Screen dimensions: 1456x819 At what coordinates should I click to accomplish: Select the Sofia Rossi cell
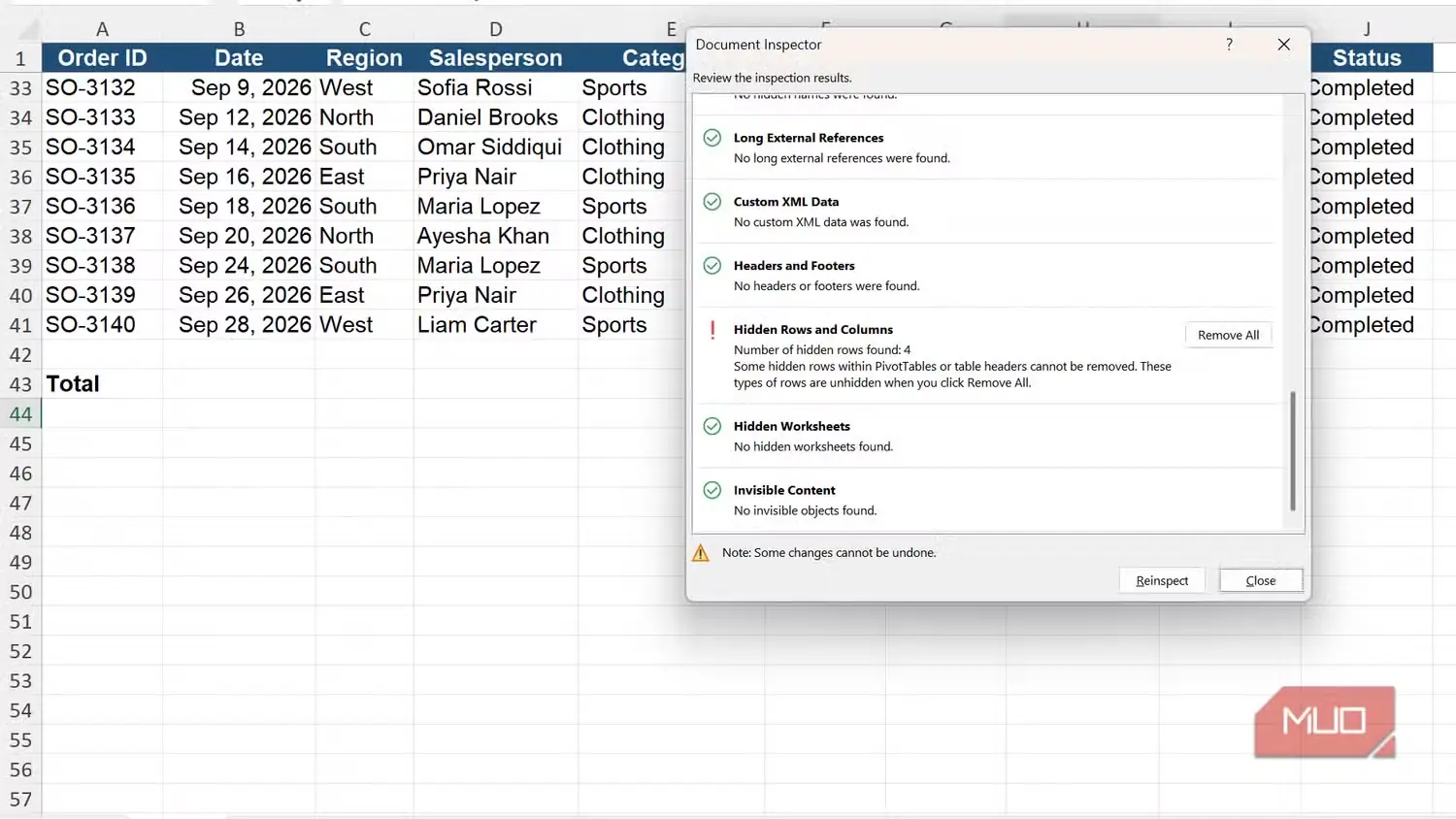(496, 87)
